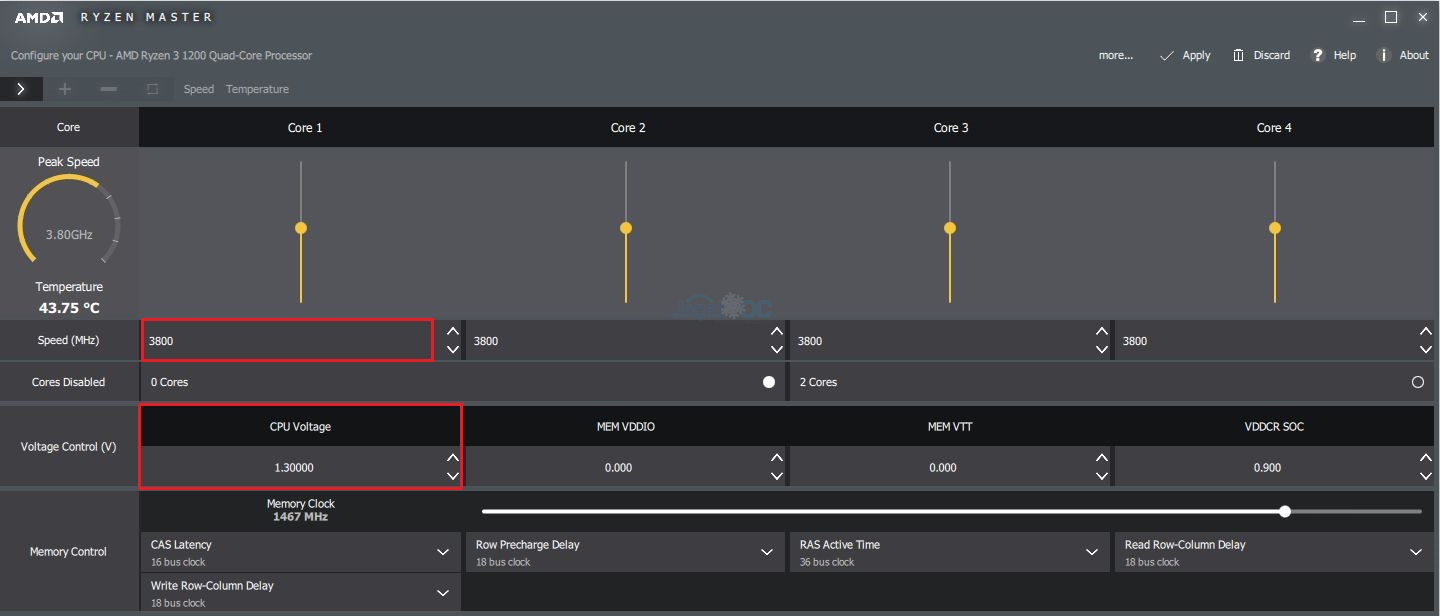Increase Core 2 speed with up arrow
Viewport: 1440px width, 616px height.
777,331
